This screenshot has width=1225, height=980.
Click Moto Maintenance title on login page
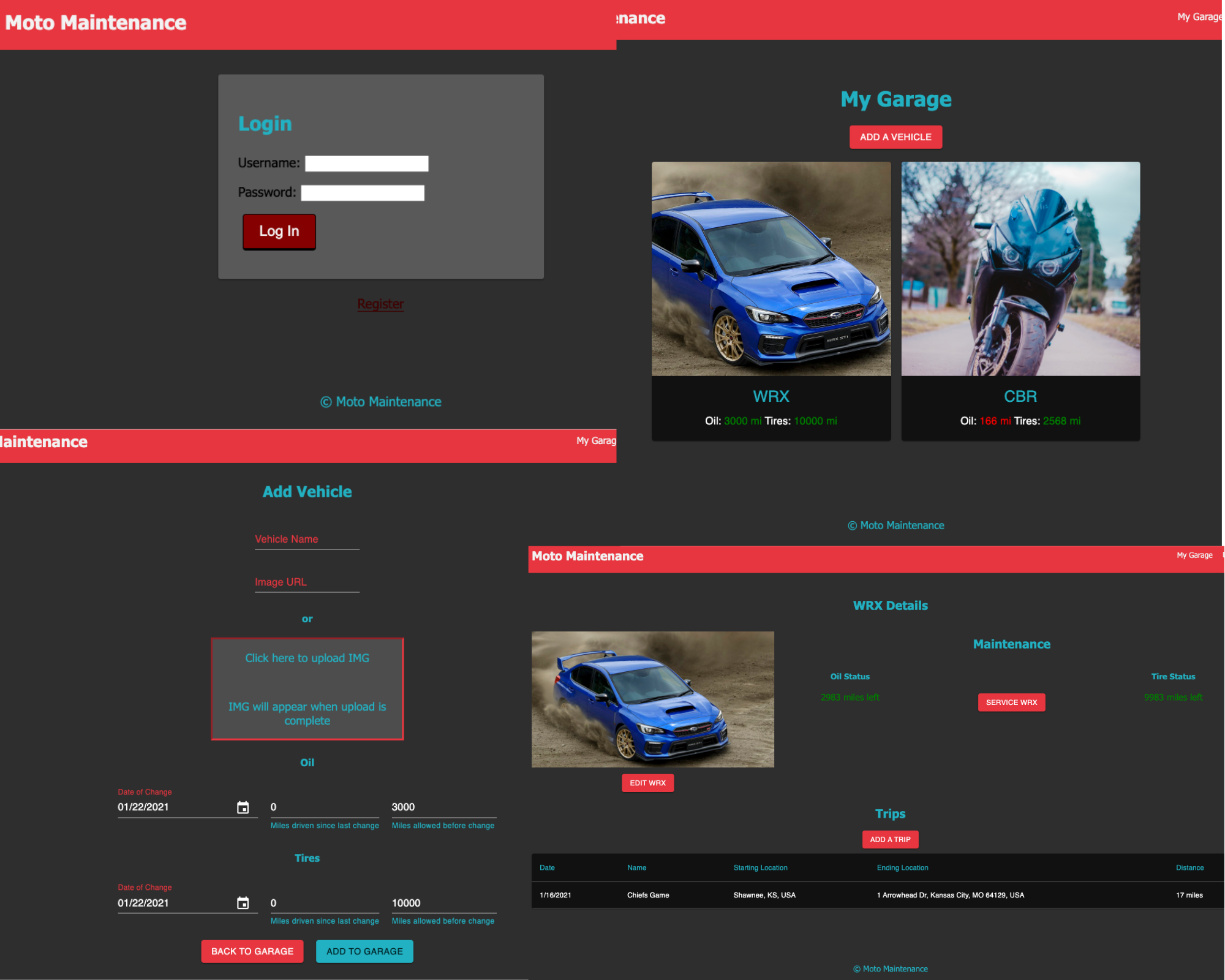96,23
